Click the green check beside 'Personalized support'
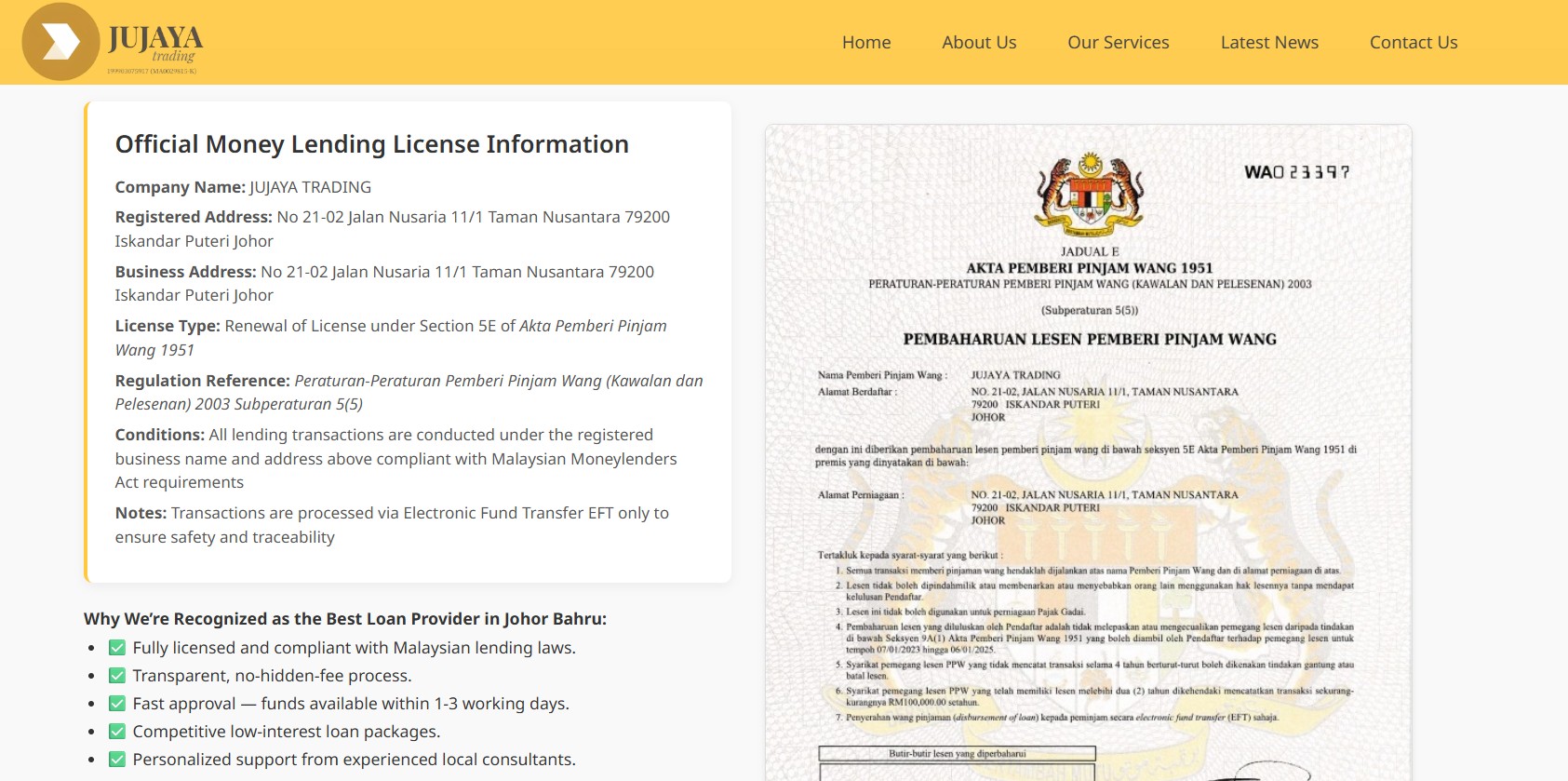 117,760
